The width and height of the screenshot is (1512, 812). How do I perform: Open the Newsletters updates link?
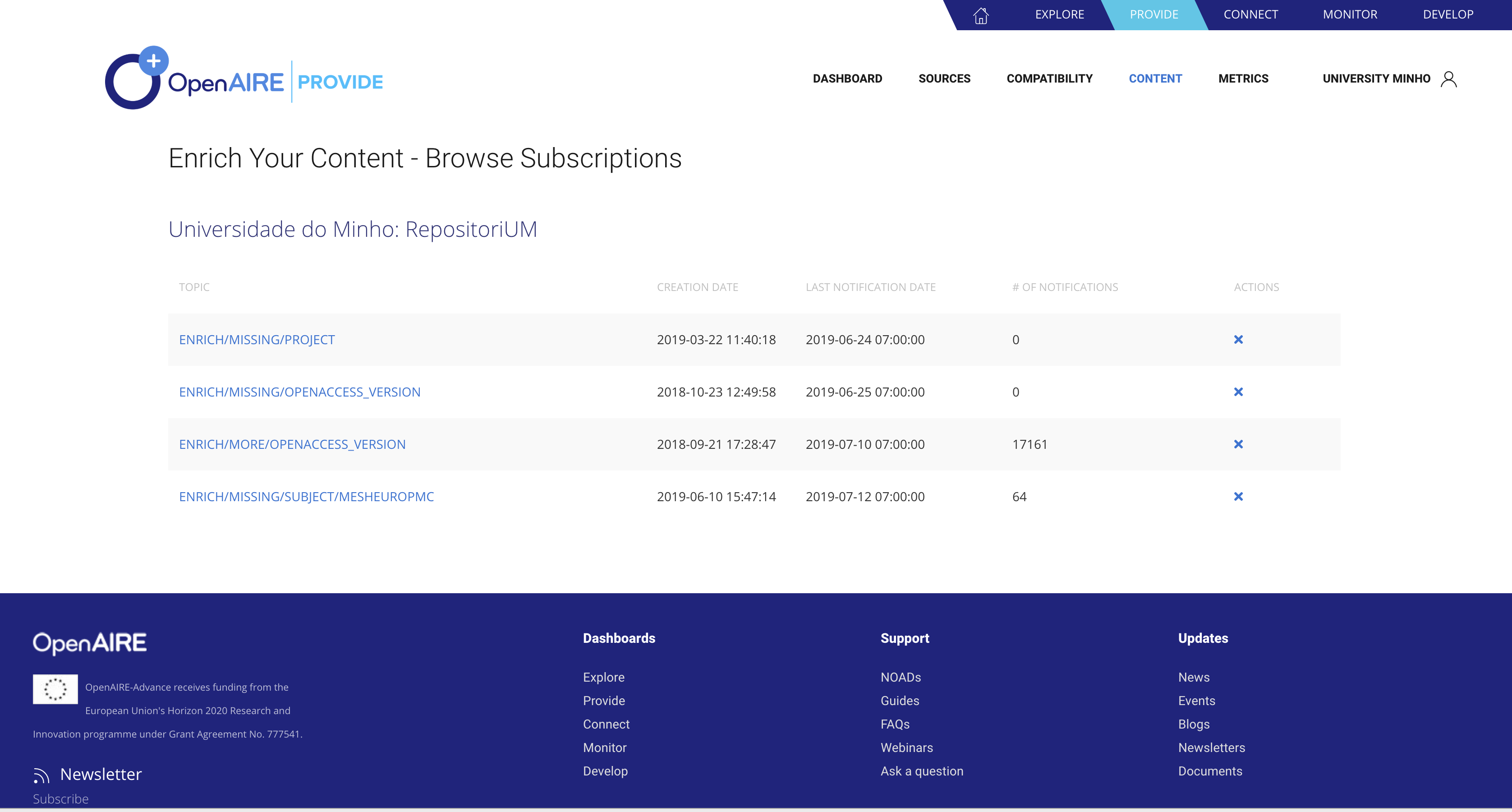1212,747
